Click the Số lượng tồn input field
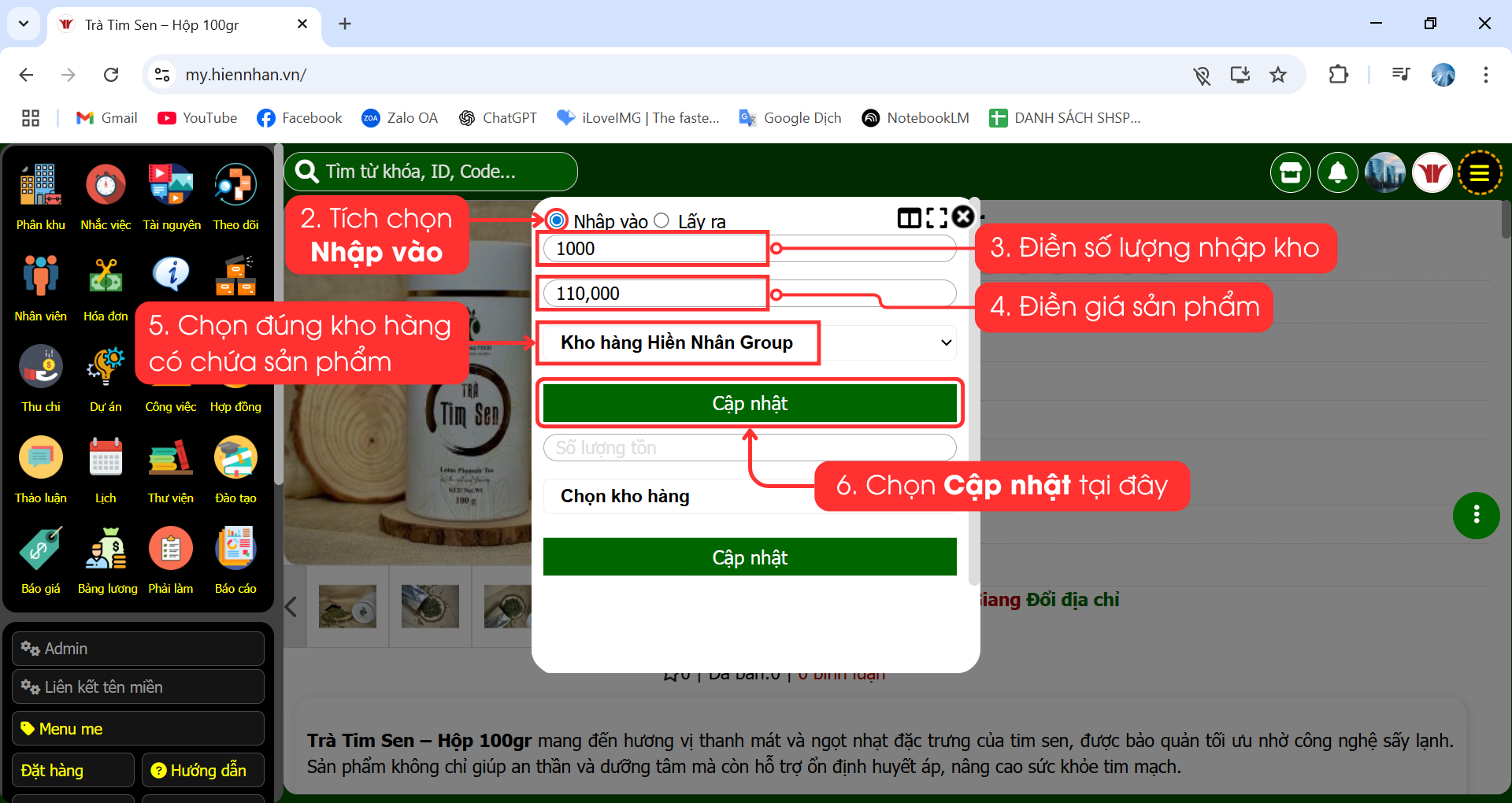This screenshot has height=803, width=1512. [750, 448]
